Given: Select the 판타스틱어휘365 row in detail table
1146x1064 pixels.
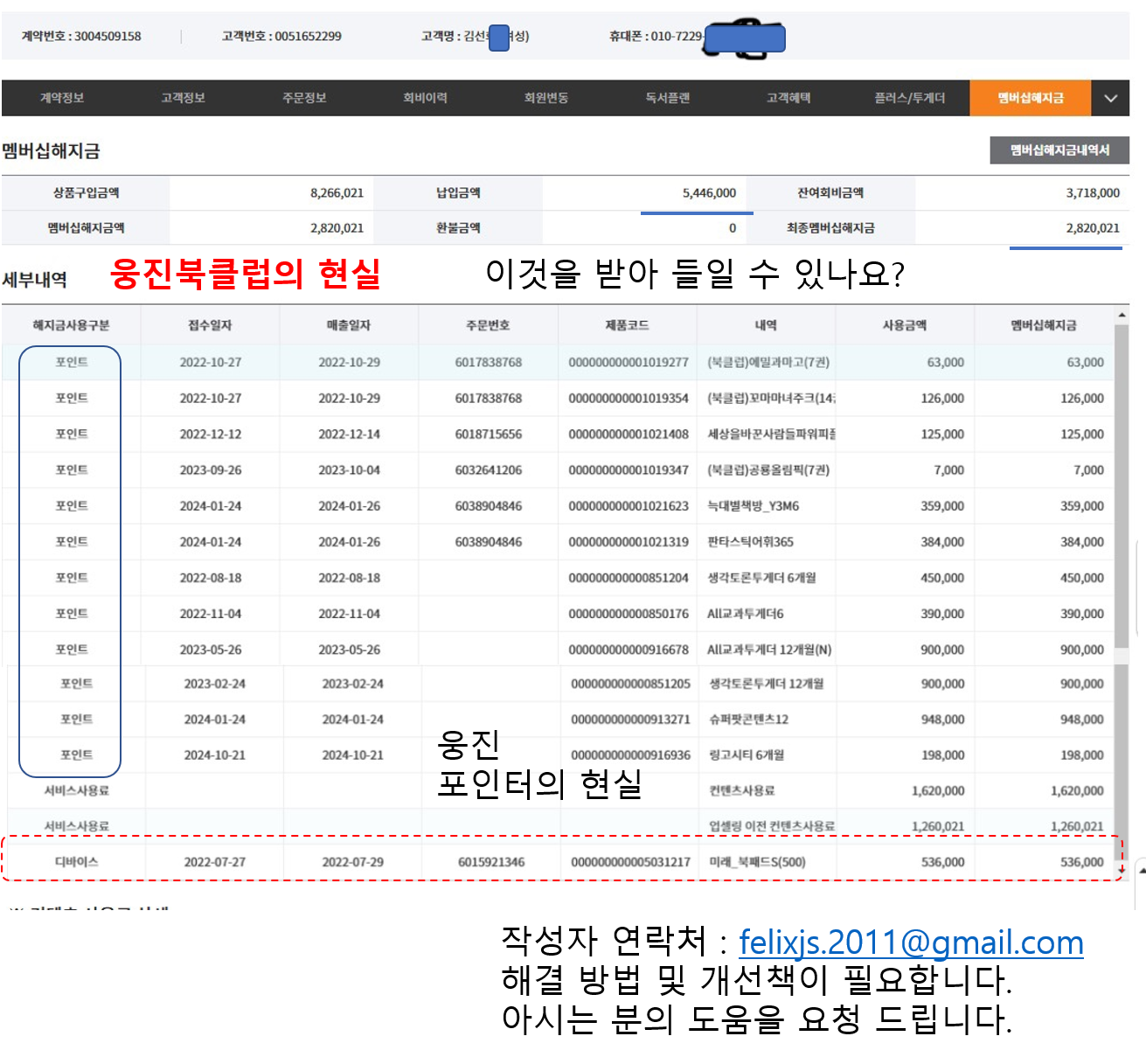Looking at the screenshot, I should (x=559, y=542).
